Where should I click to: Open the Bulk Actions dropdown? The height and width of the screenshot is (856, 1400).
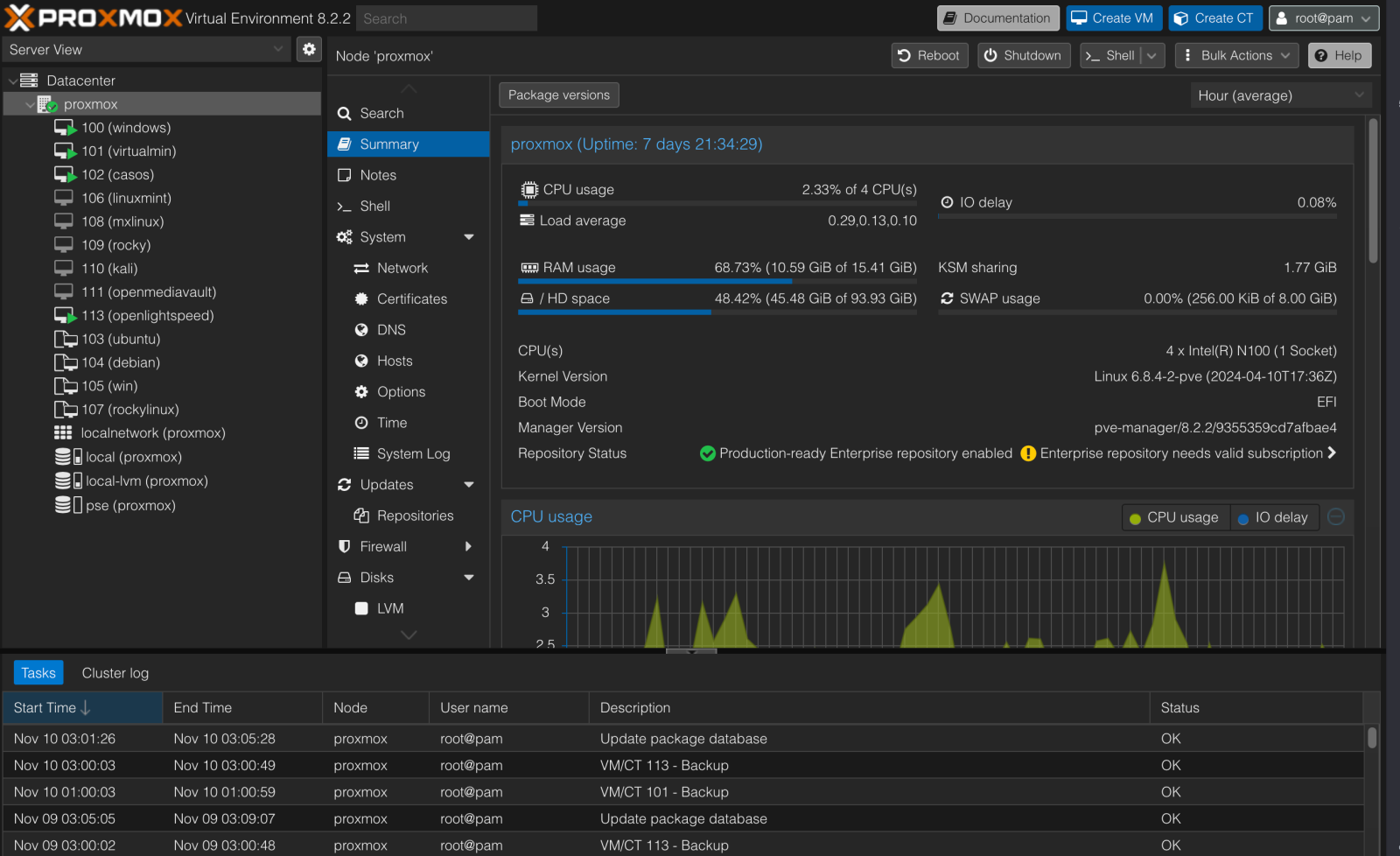1237,55
